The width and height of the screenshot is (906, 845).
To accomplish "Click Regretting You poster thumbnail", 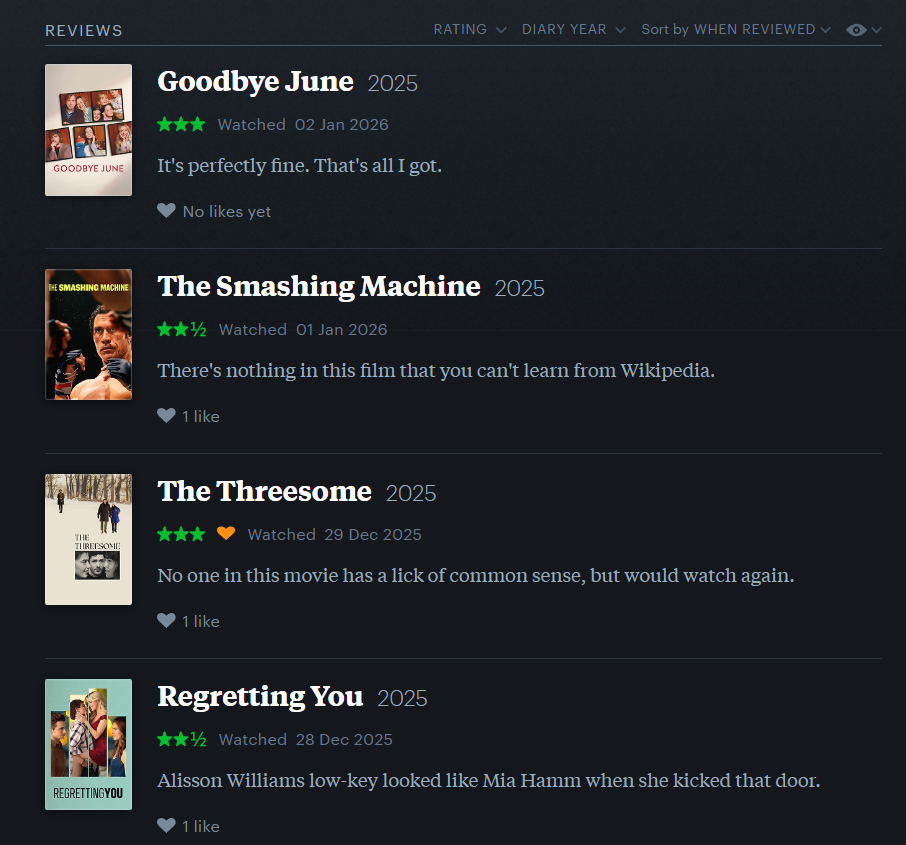I will (x=88, y=744).
